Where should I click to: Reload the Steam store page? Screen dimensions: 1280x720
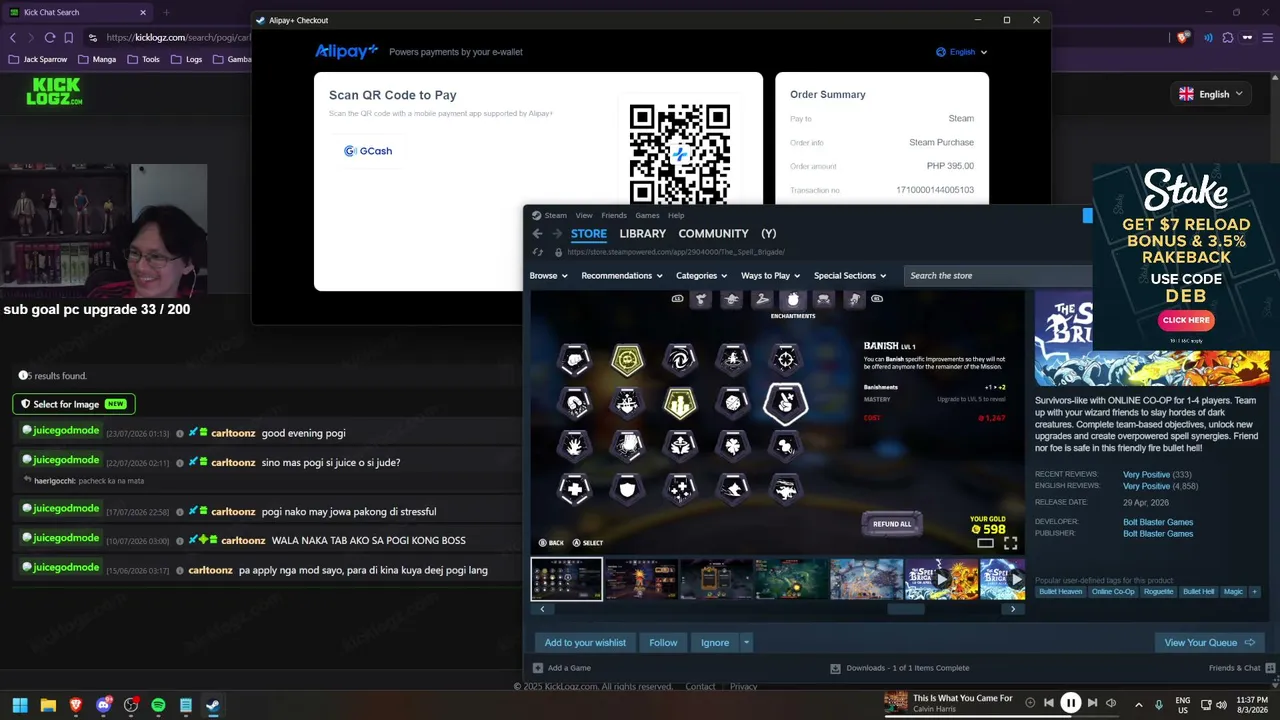point(538,252)
